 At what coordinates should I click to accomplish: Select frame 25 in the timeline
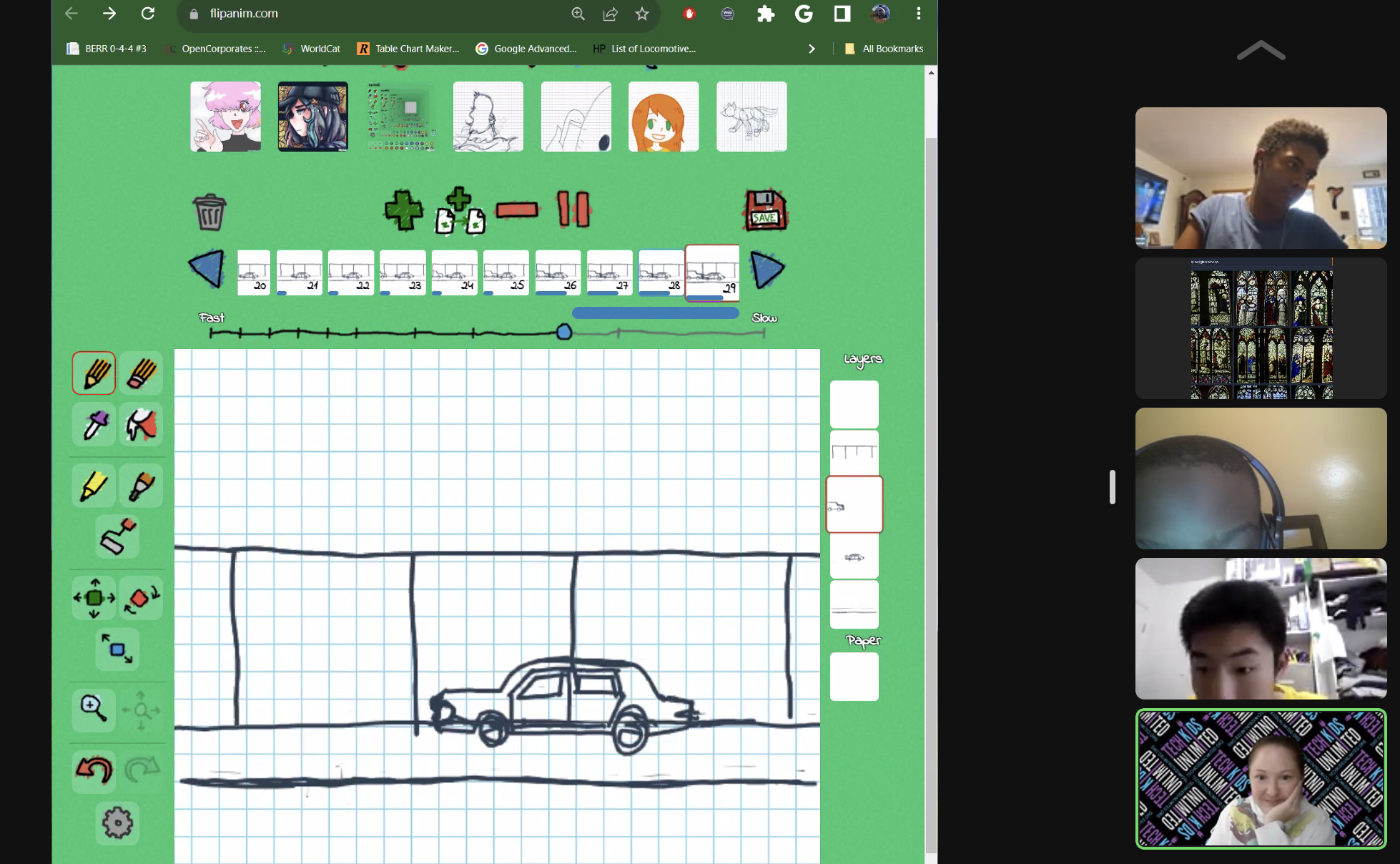[x=506, y=272]
